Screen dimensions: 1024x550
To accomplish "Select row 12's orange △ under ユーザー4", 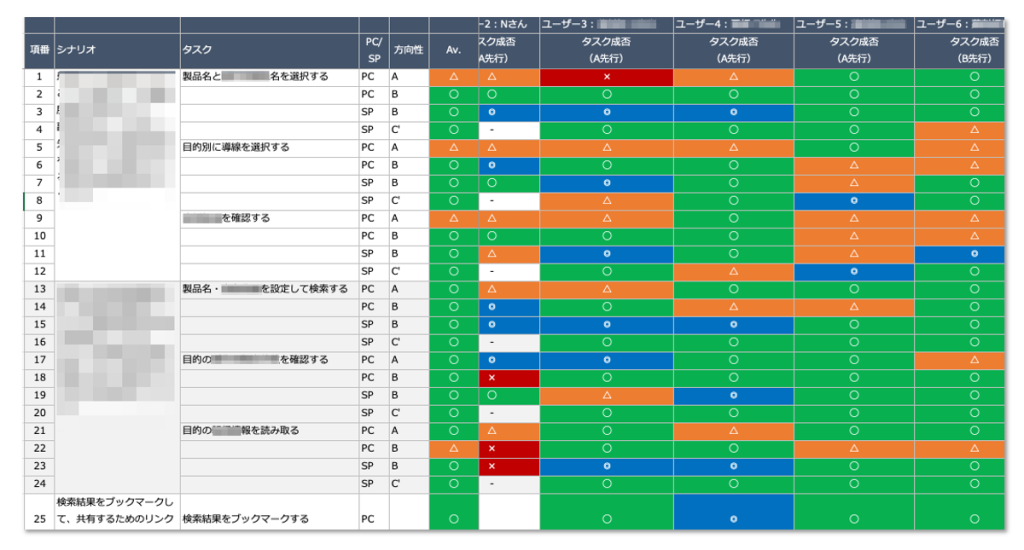I will tap(733, 271).
